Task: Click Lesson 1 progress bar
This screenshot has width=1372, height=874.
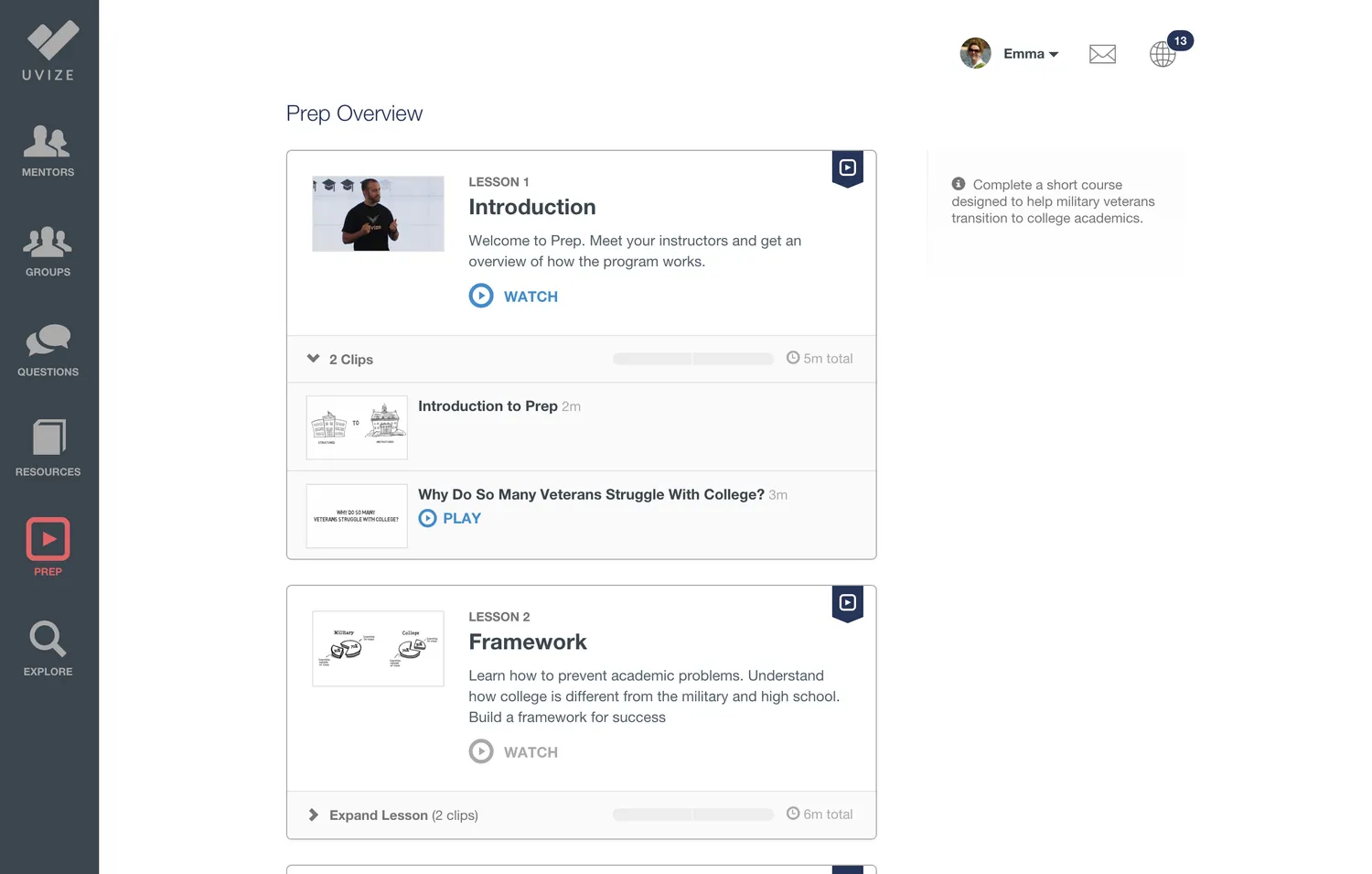Action: [692, 359]
